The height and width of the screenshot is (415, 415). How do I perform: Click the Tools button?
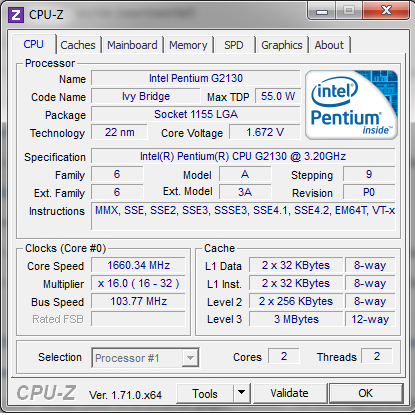pos(205,394)
